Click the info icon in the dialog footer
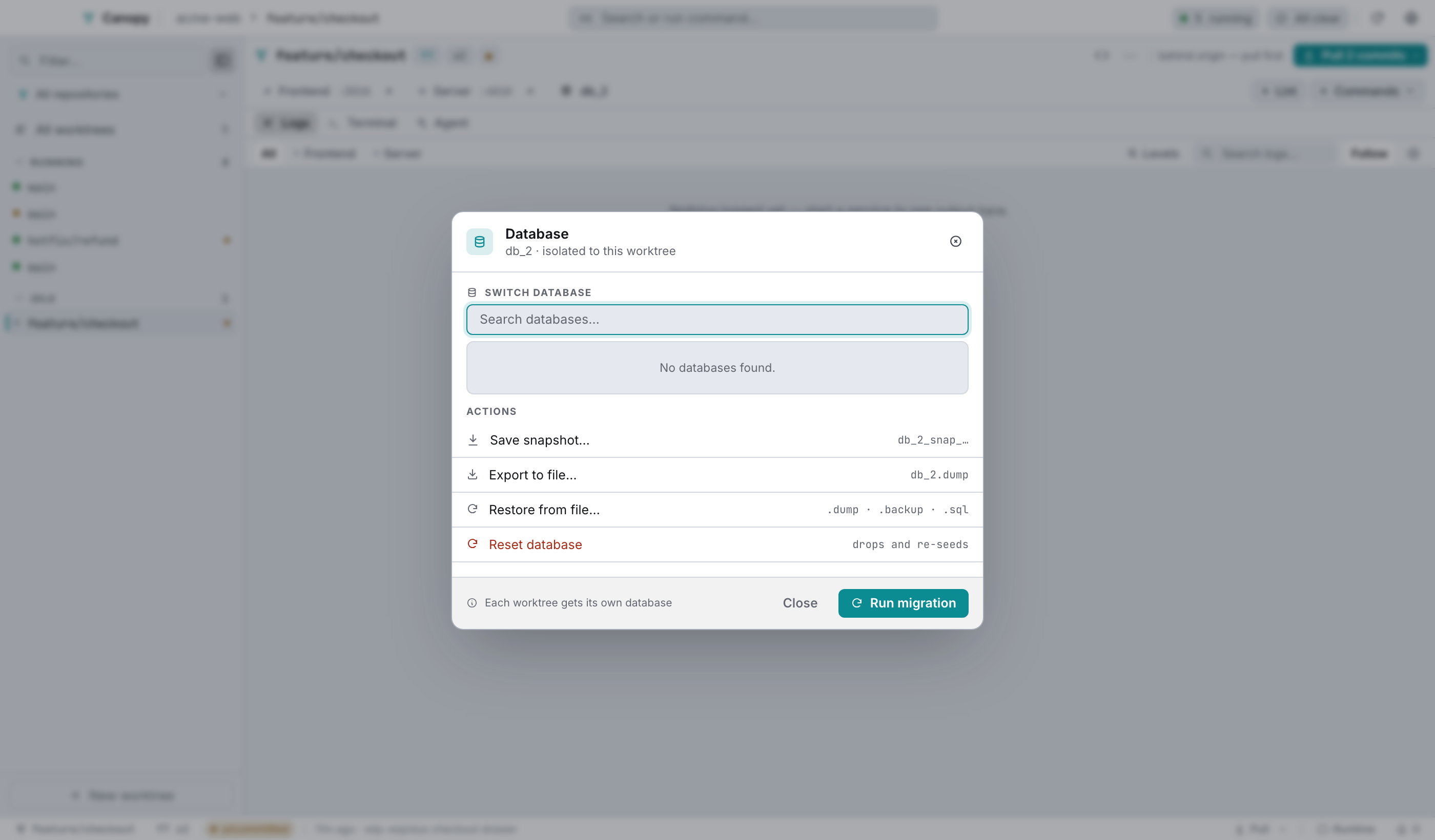 [472, 603]
